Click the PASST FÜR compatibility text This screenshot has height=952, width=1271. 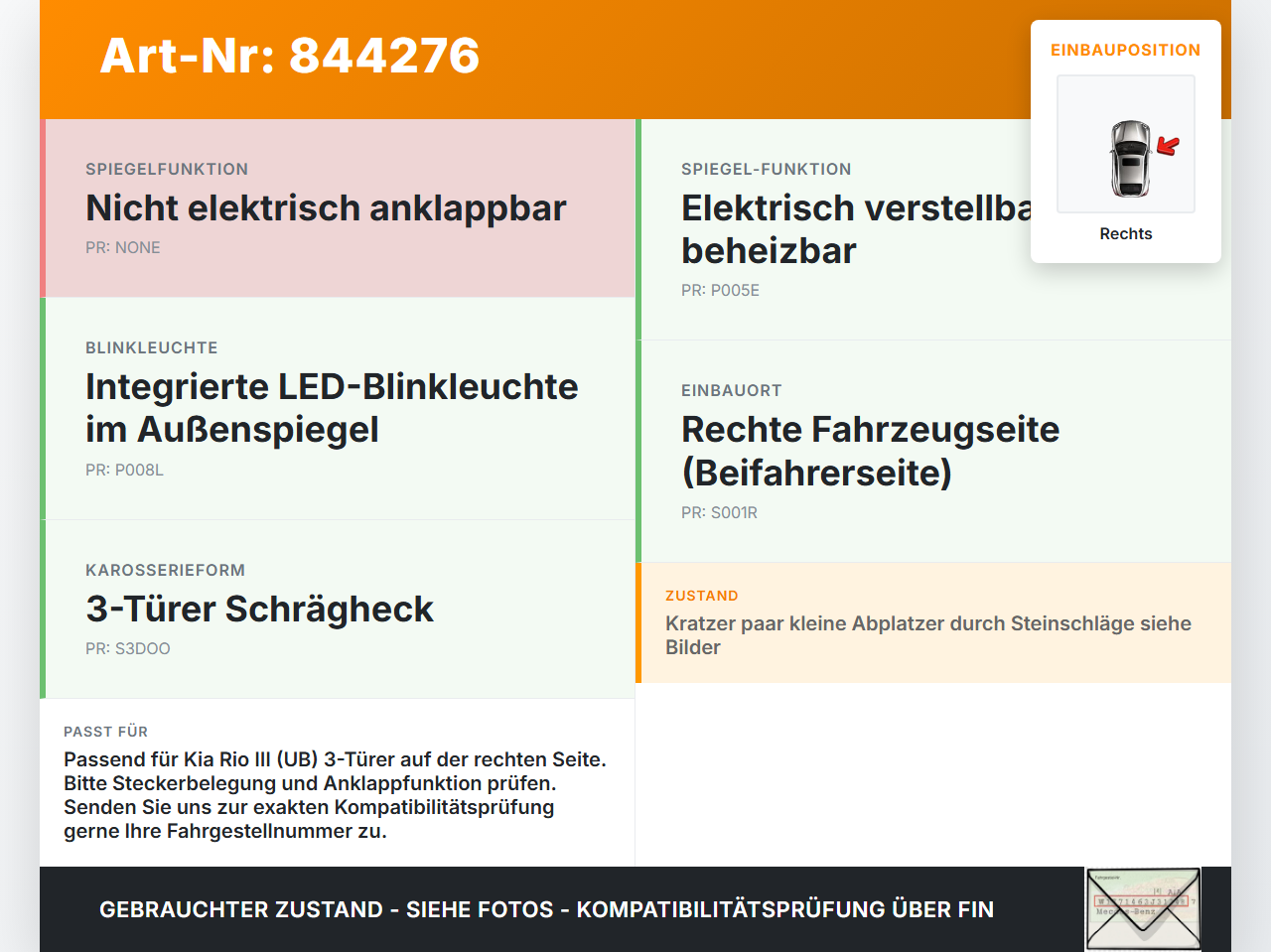click(x=336, y=795)
